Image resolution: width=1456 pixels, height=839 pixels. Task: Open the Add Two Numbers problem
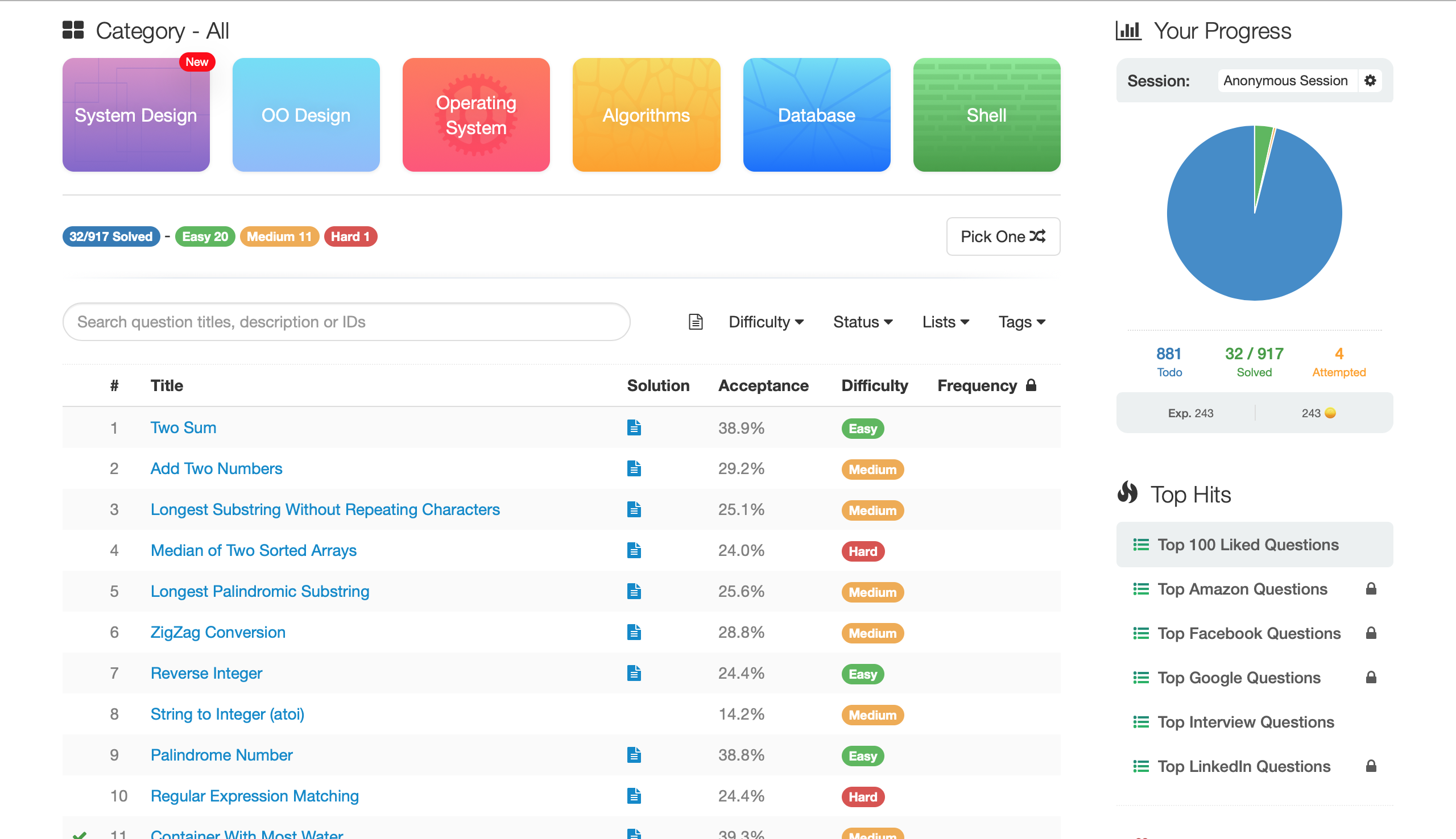[216, 468]
